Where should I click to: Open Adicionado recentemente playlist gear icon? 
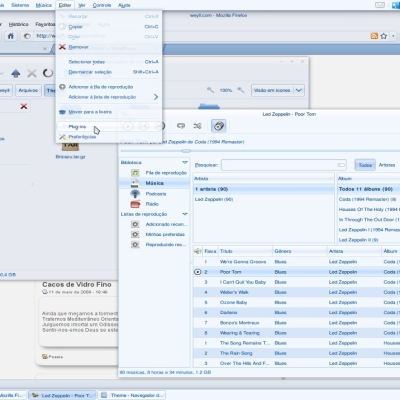(x=135, y=224)
